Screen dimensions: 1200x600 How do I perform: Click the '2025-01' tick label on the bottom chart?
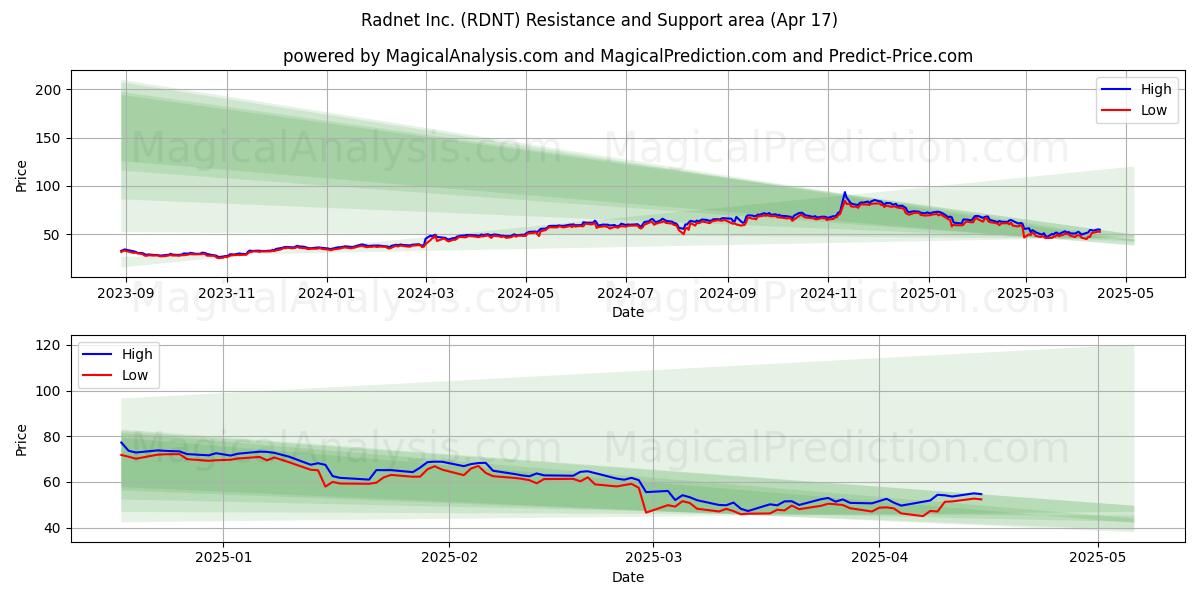(223, 557)
